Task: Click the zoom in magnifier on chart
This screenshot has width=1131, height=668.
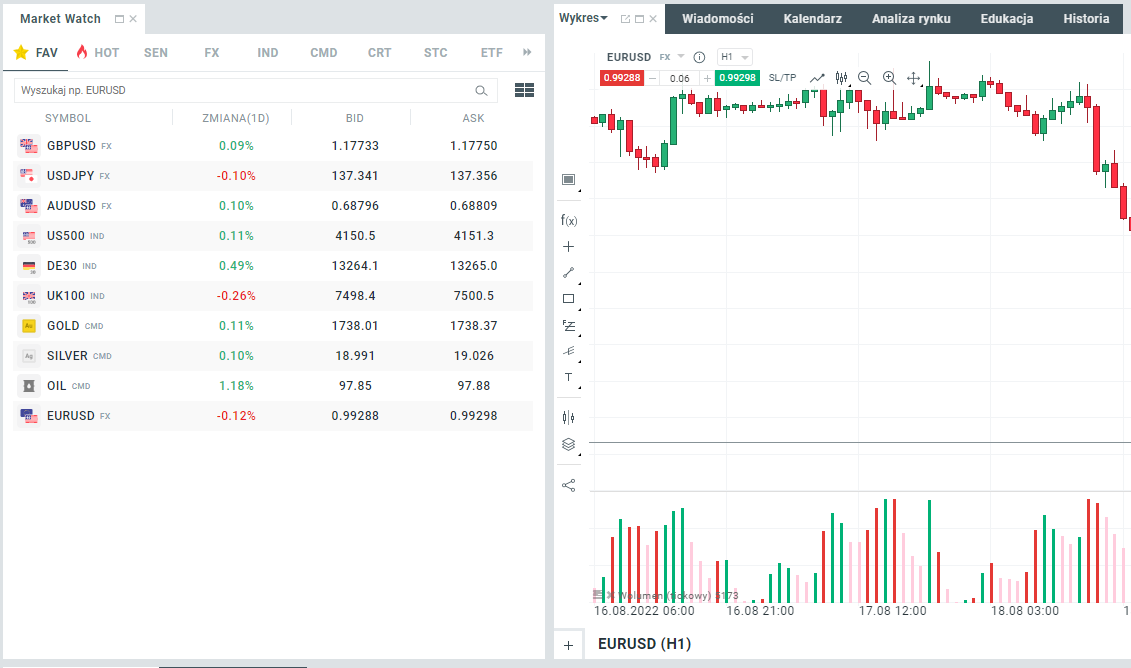Action: [889, 78]
